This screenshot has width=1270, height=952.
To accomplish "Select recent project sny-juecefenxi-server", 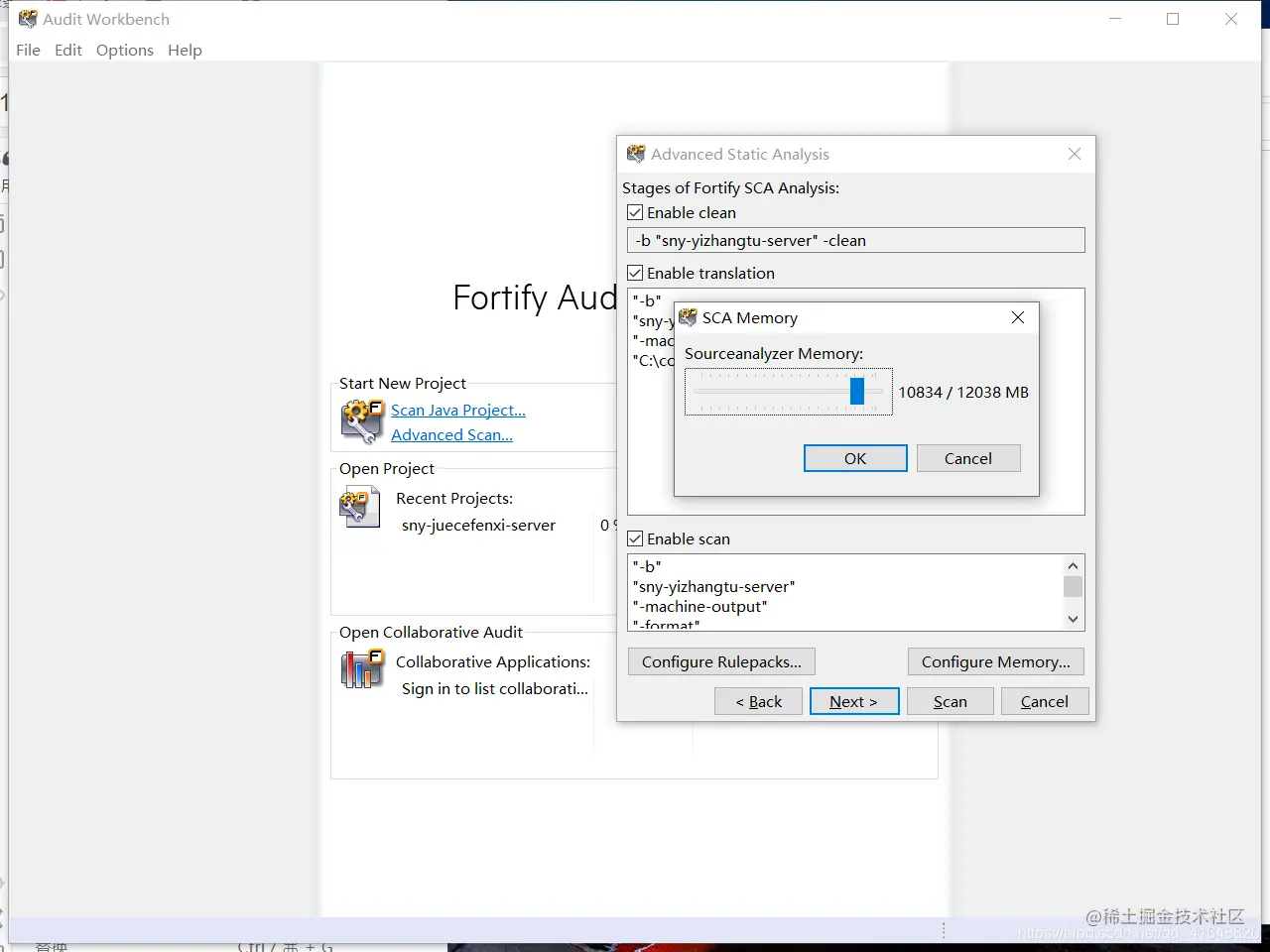I will (x=478, y=525).
